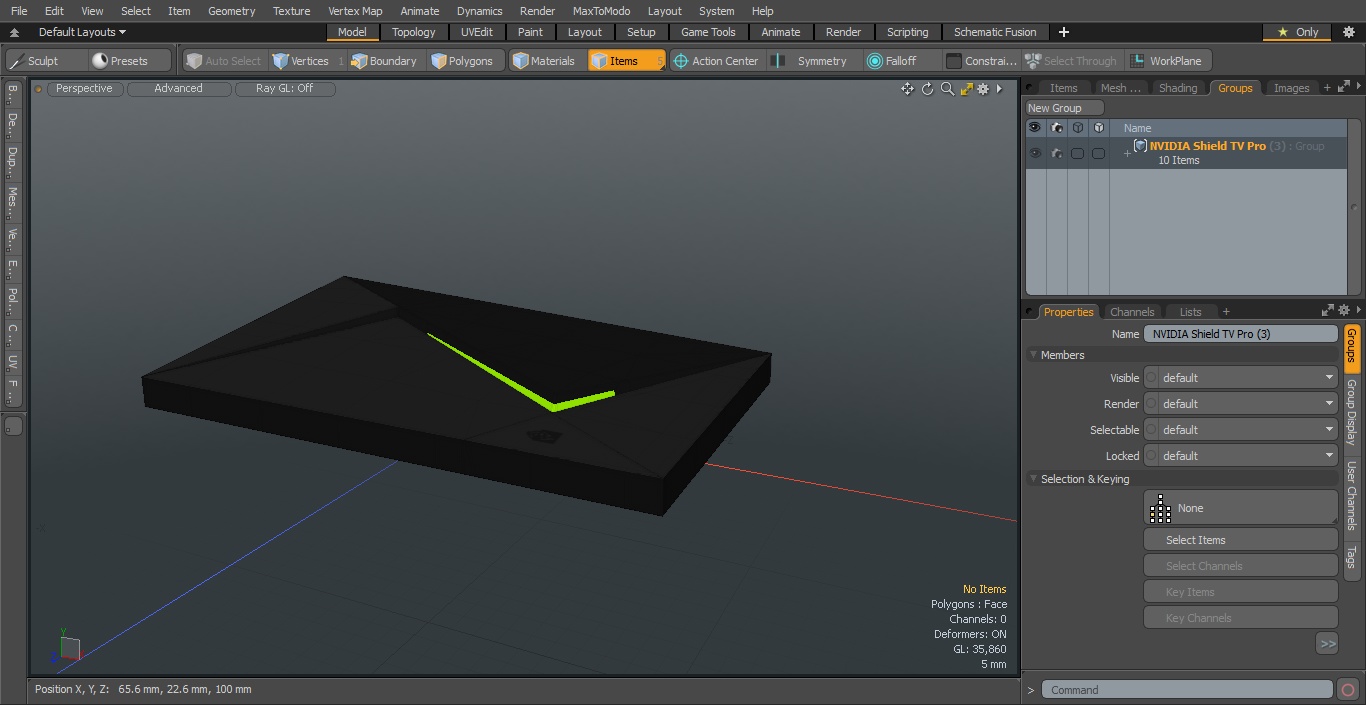Image resolution: width=1366 pixels, height=705 pixels.
Task: Click the Name input field
Action: (x=1241, y=334)
